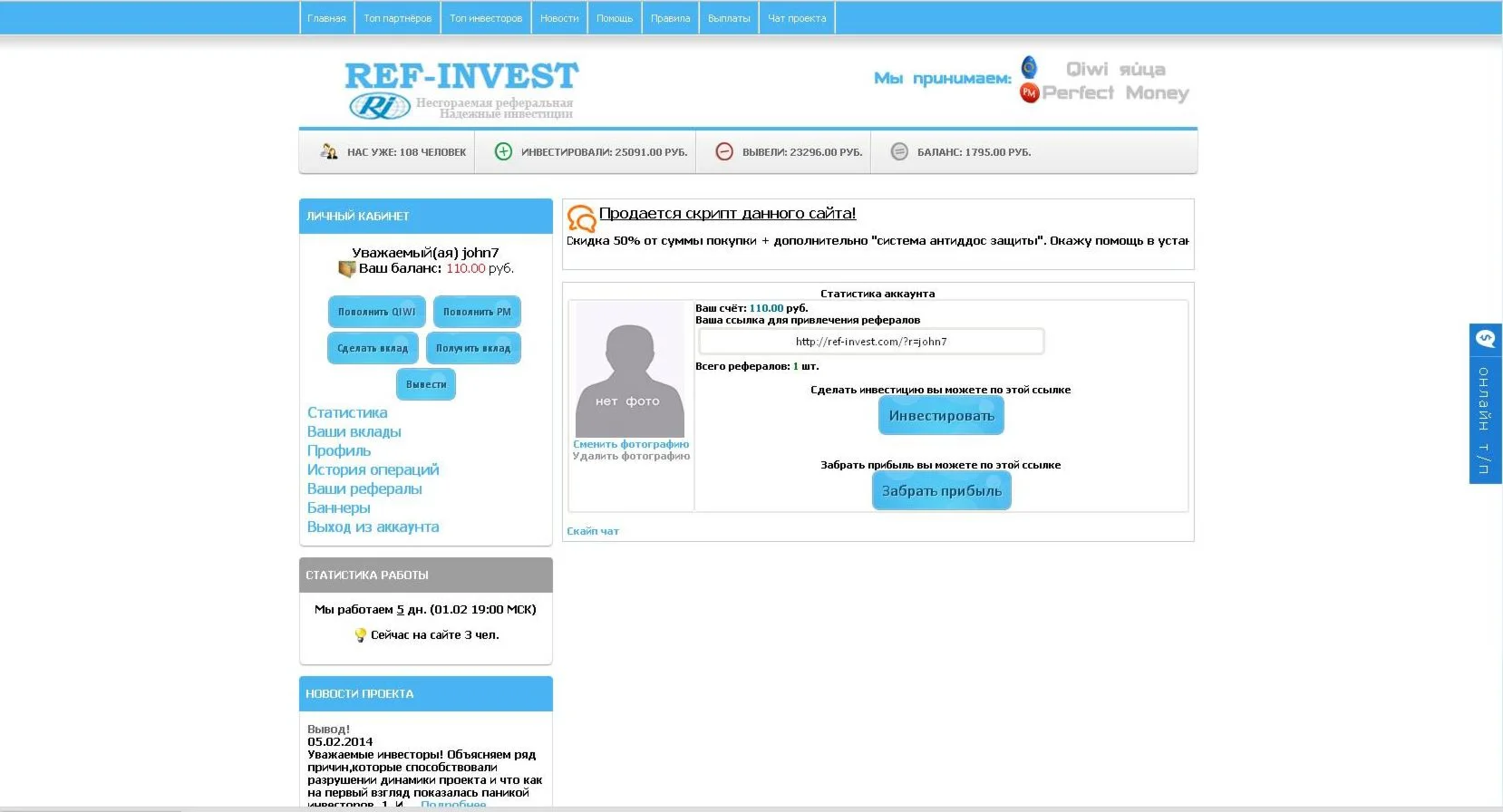Screen dimensions: 1503x812
Task: Open the Скайп чат link
Action: pos(593,531)
